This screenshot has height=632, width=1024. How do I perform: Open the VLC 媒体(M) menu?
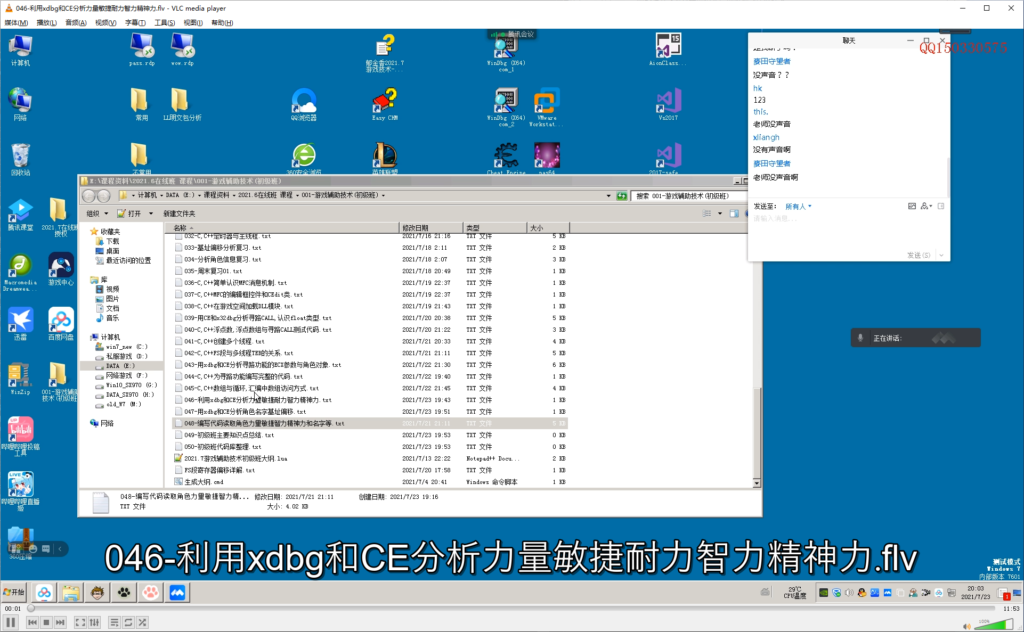point(16,23)
